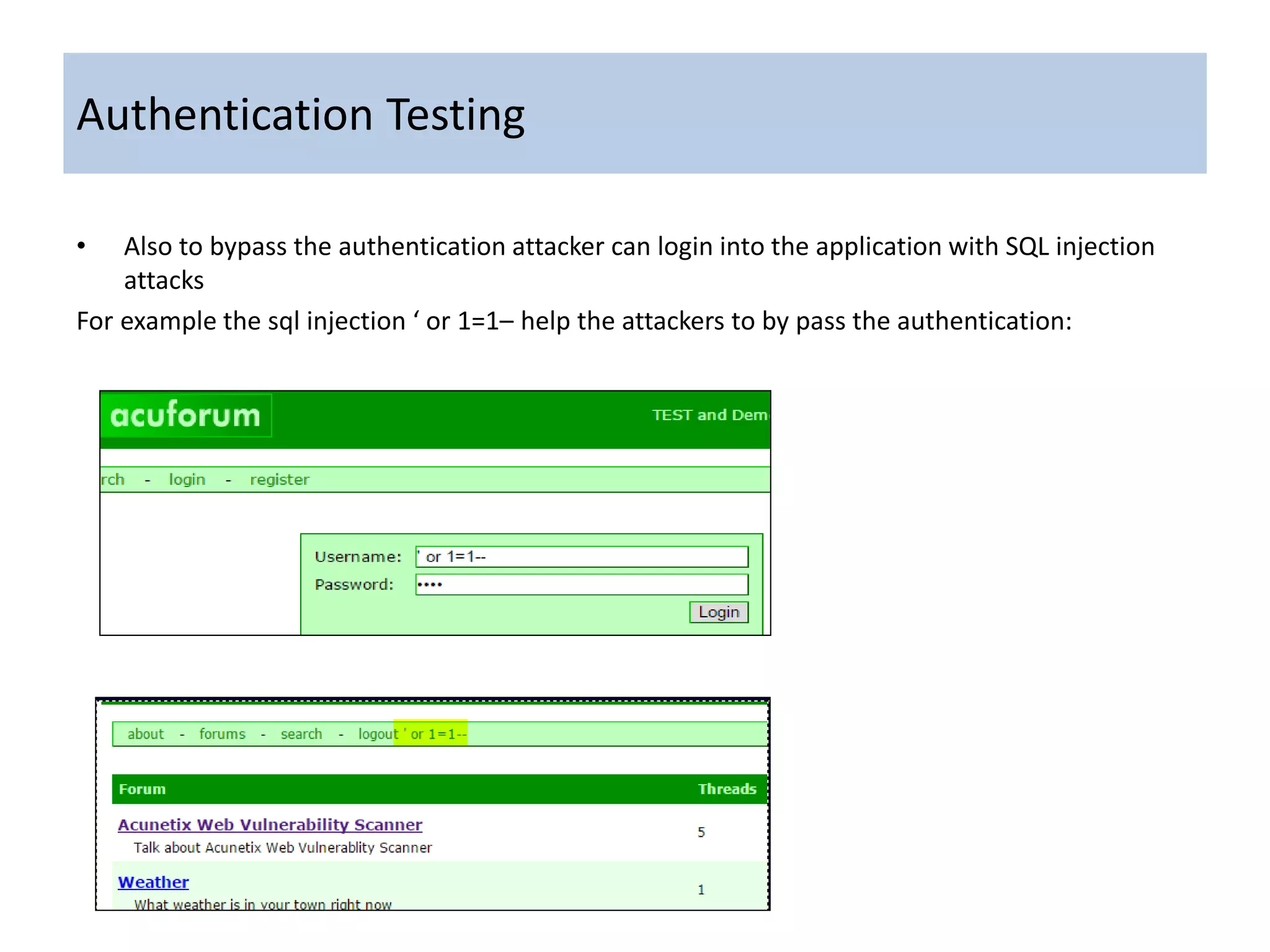Image resolution: width=1270 pixels, height=952 pixels.
Task: Open the forums menu link
Action: click(x=222, y=734)
